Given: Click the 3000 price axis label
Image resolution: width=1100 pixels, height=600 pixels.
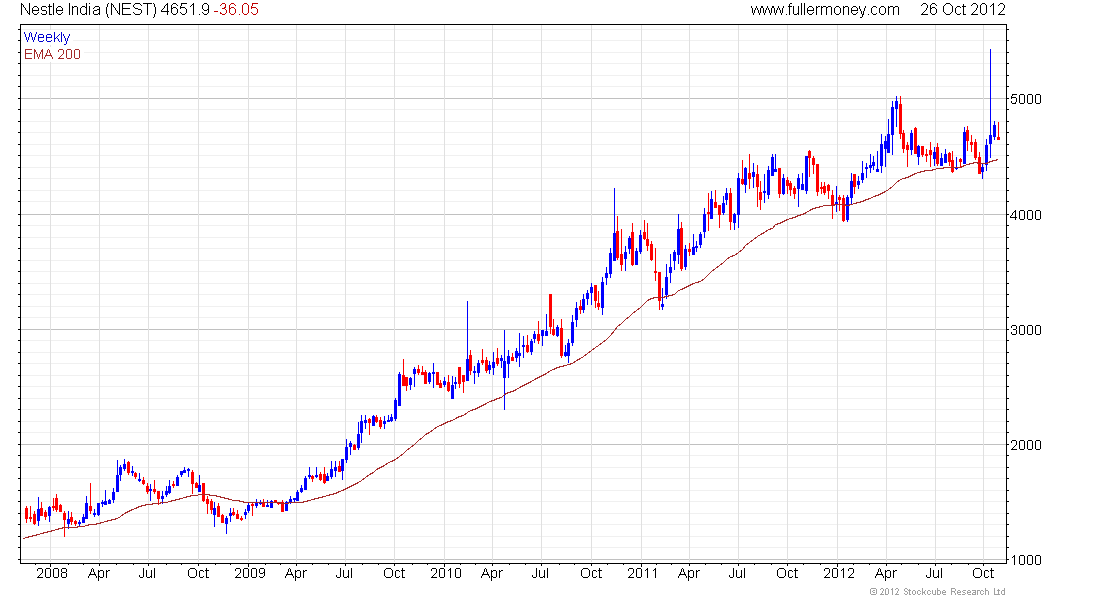Looking at the screenshot, I should pyautogui.click(x=1026, y=330).
